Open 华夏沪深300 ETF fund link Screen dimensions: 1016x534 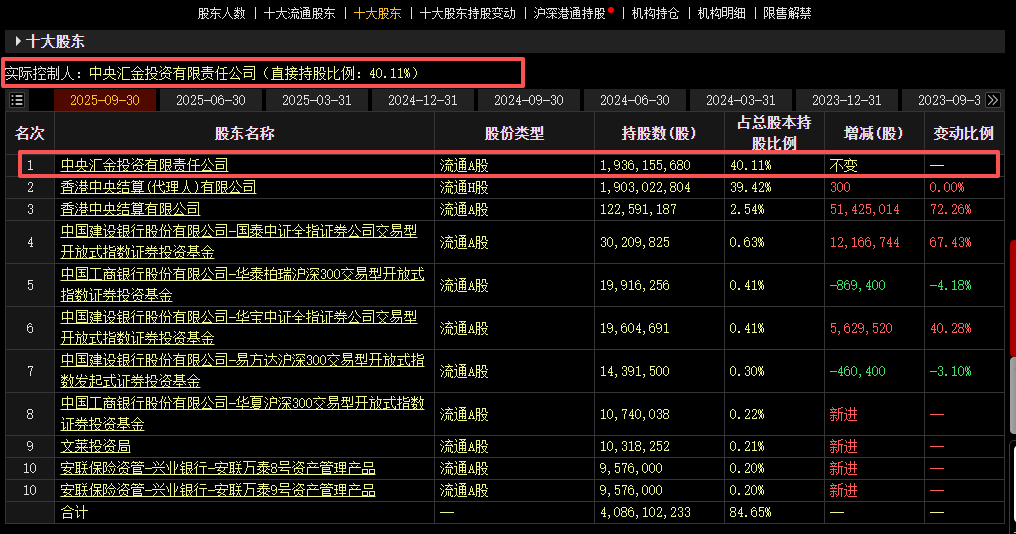coord(242,413)
